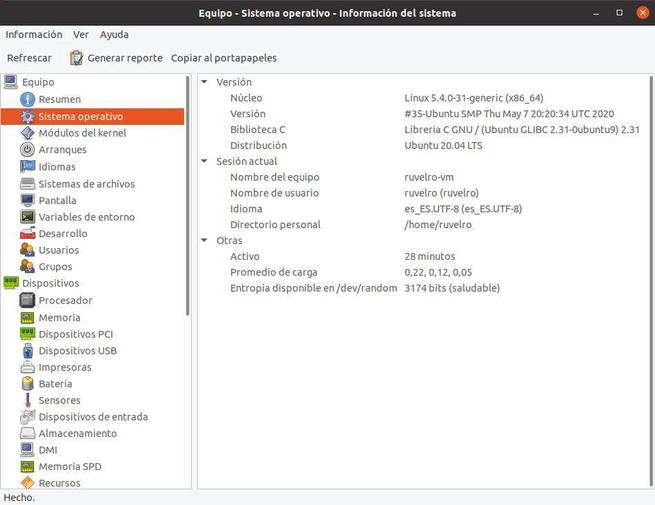Select the Dispositivos USB icon
This screenshot has width=655, height=505.
pos(28,351)
